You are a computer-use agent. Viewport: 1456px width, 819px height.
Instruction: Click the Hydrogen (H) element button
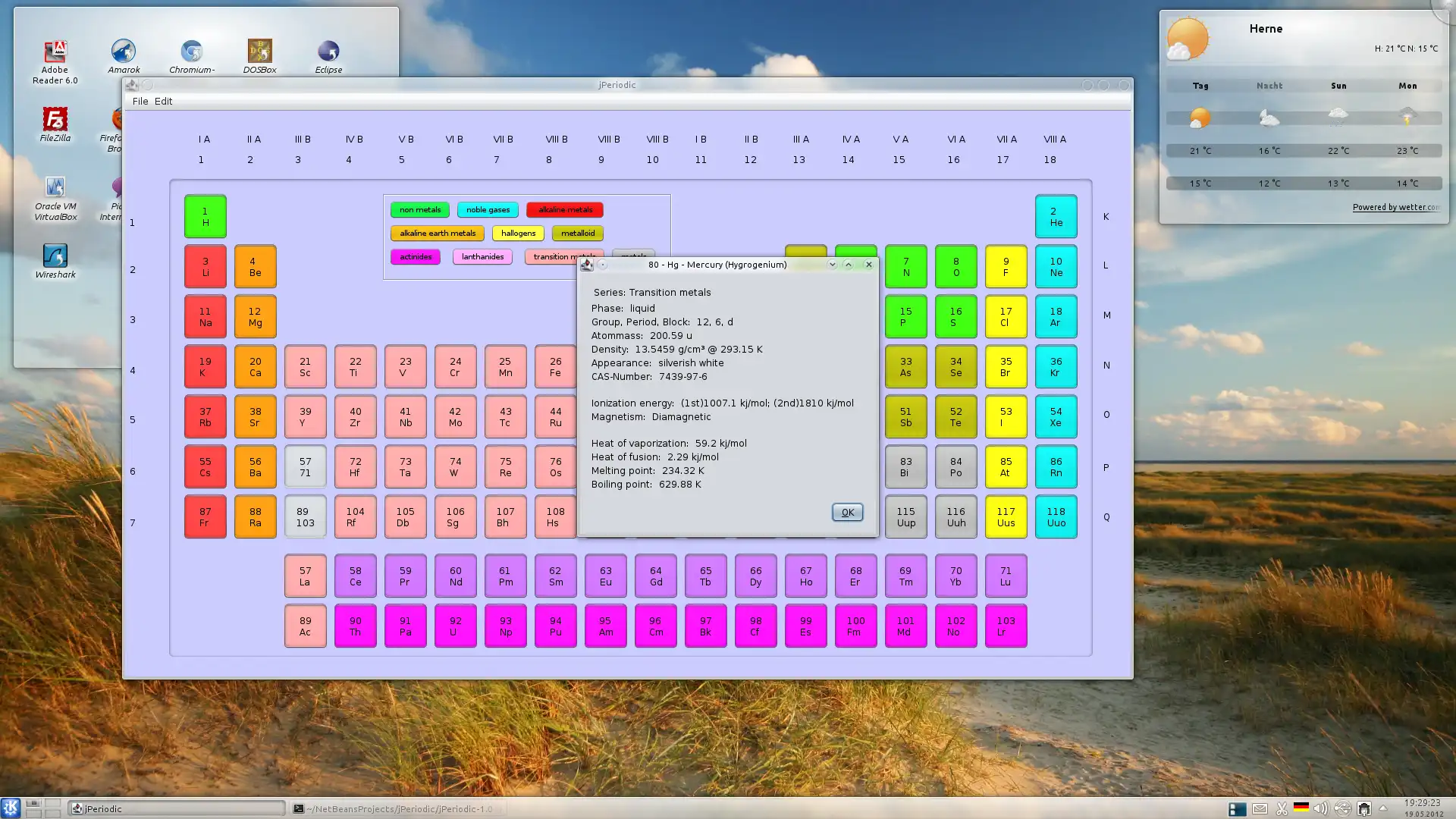[205, 216]
